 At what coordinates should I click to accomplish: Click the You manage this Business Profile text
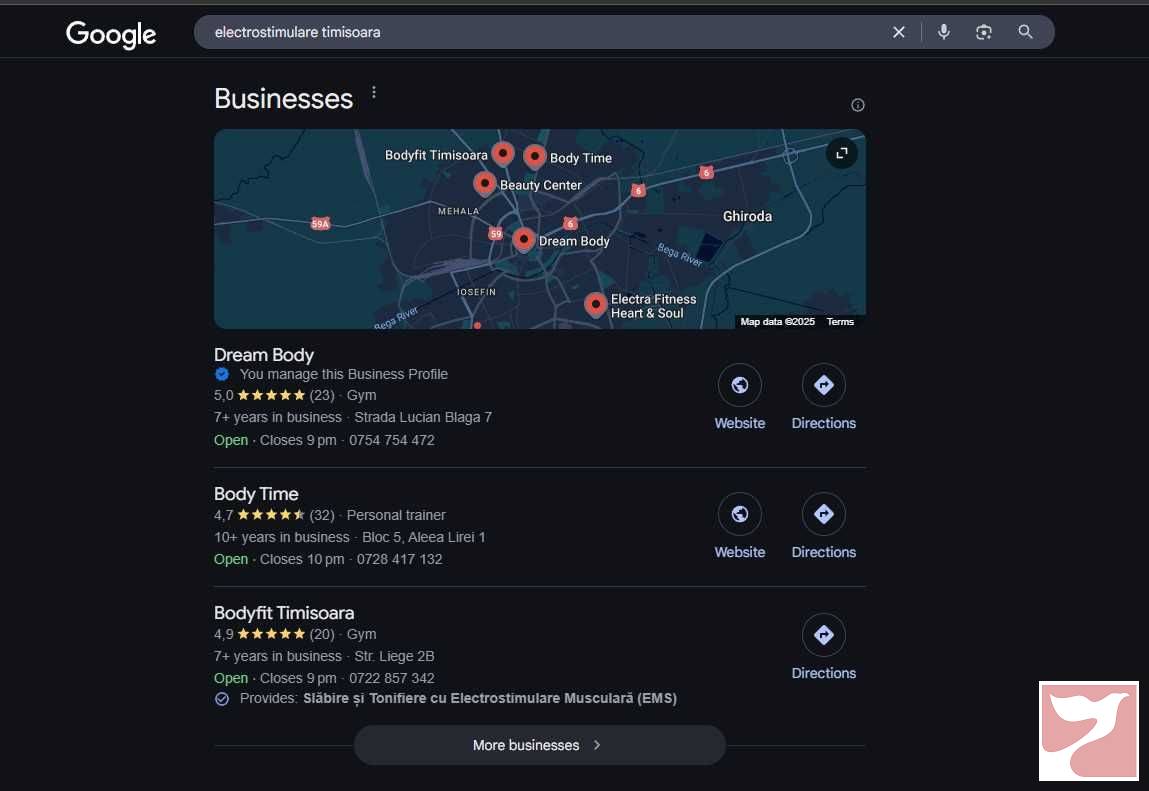[x=344, y=374]
